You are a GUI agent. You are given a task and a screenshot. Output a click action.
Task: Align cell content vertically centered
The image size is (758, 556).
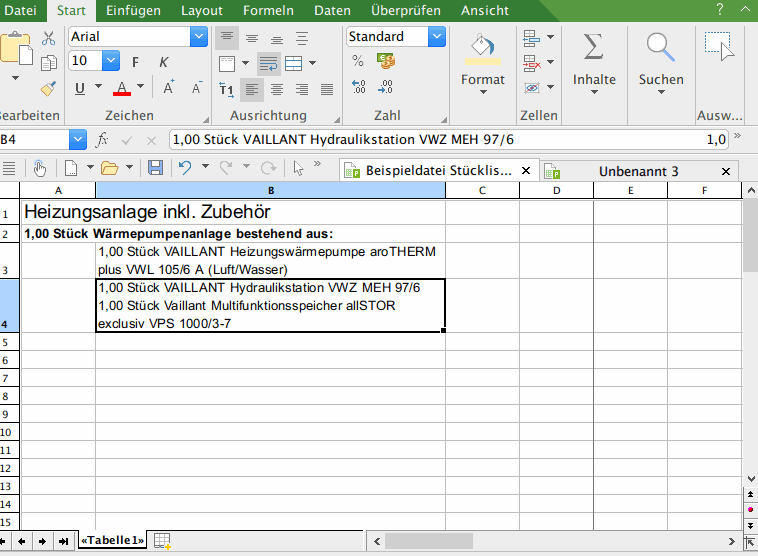(252, 38)
